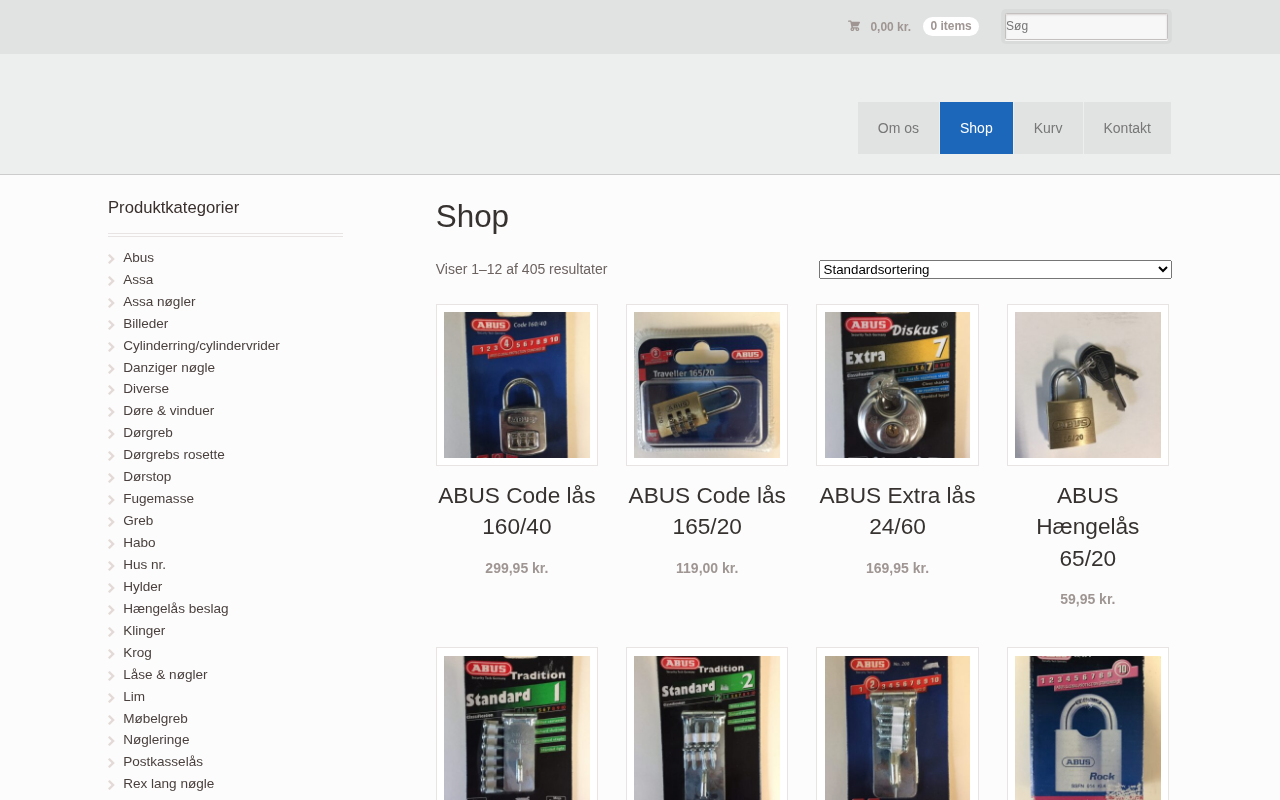View the Dørstop category
This screenshot has width=1280, height=800.
[x=147, y=477]
